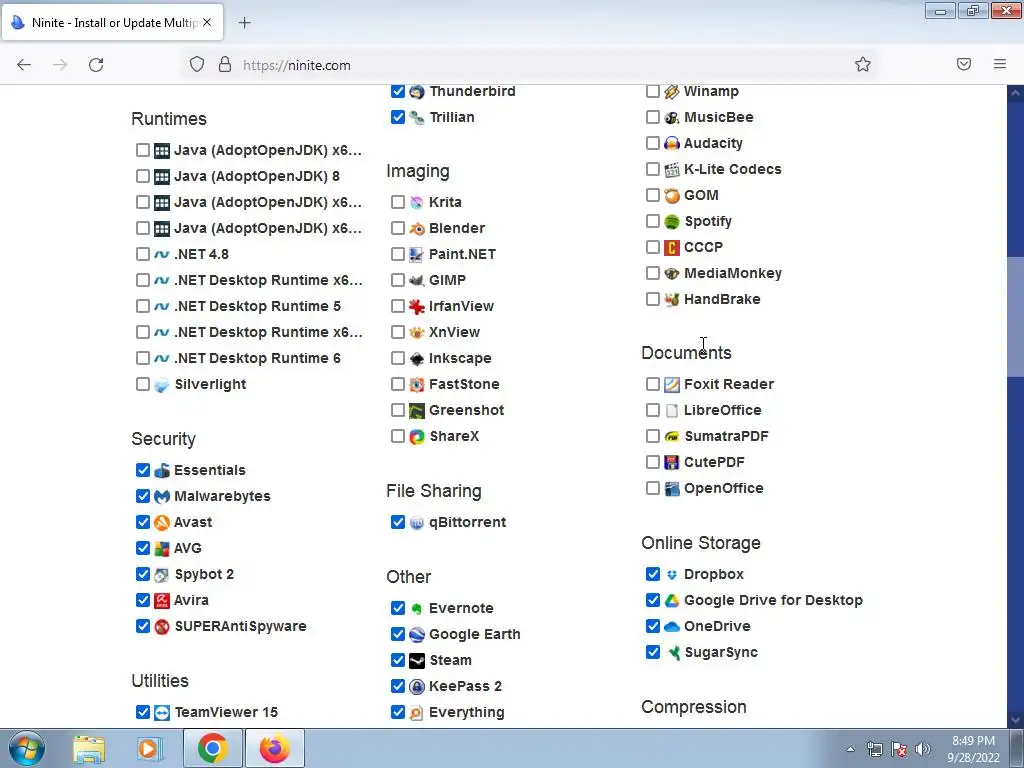The height and width of the screenshot is (768, 1024).
Task: Click the CCCP icon
Action: pyautogui.click(x=671, y=248)
